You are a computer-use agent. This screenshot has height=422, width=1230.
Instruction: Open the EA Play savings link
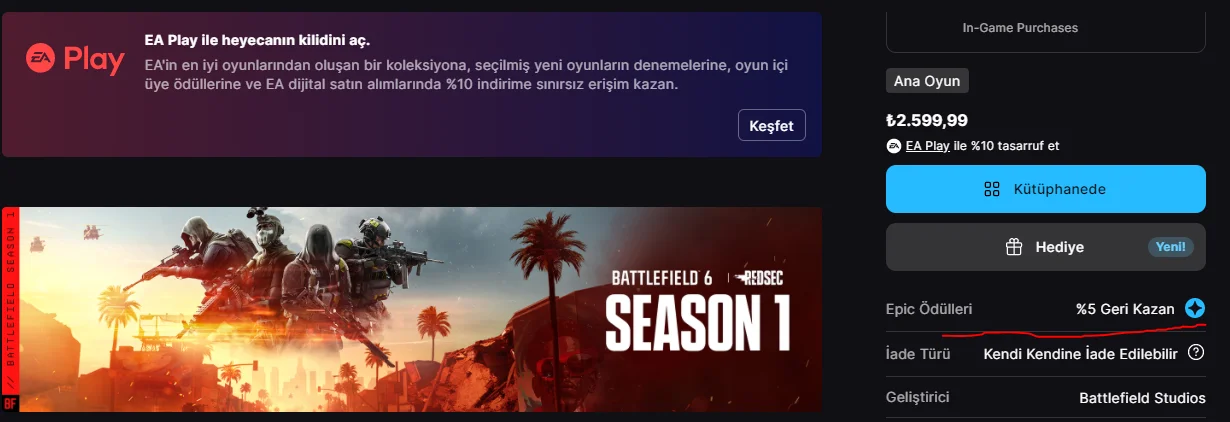[x=927, y=146]
